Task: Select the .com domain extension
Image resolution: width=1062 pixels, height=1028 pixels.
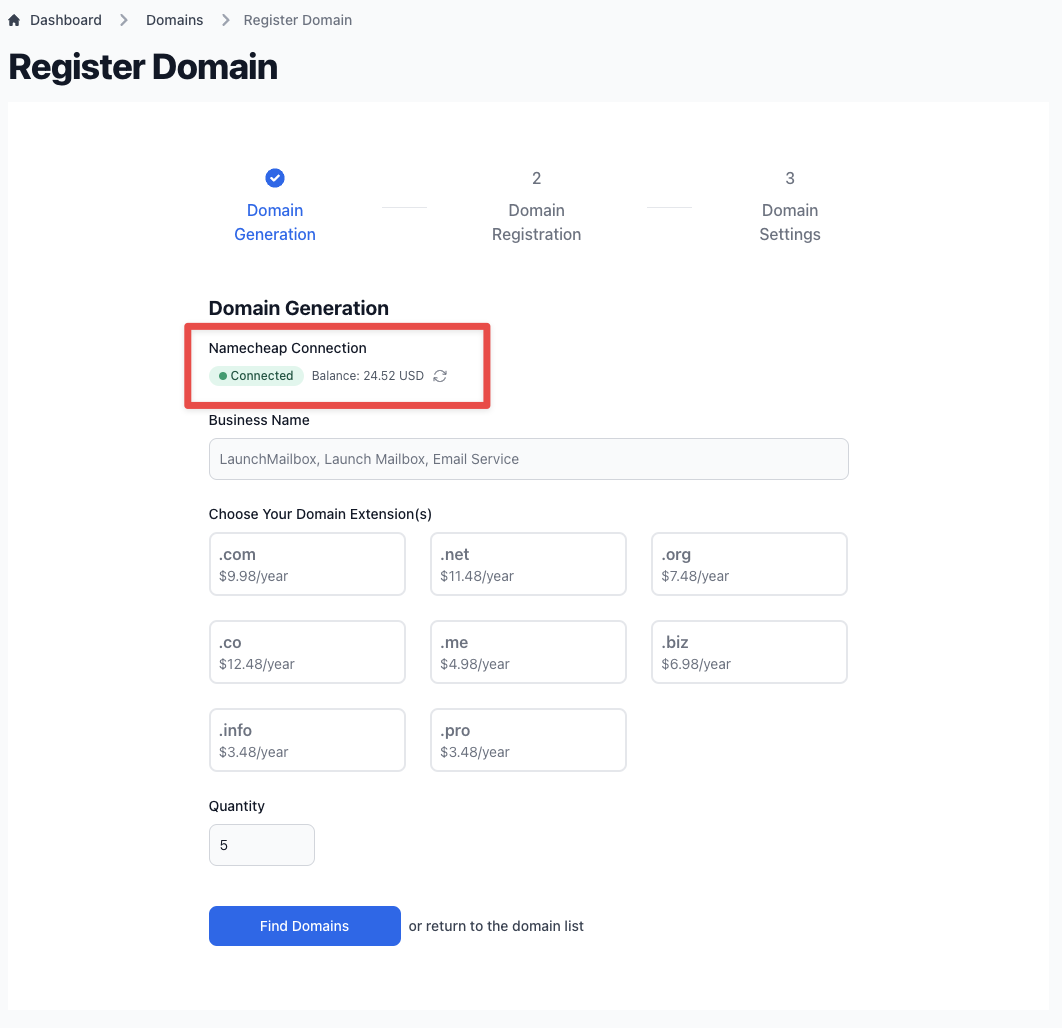Action: [307, 564]
